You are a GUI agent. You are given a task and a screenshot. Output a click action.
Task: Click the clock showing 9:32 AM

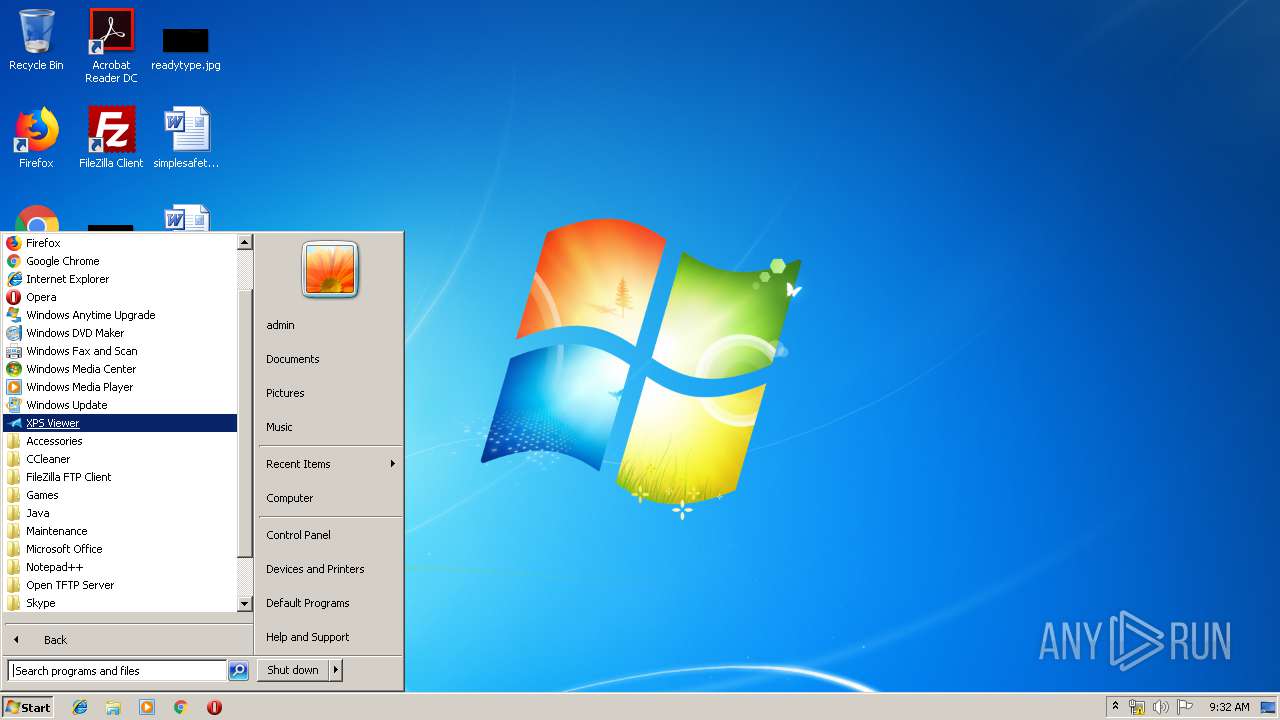click(x=1229, y=707)
